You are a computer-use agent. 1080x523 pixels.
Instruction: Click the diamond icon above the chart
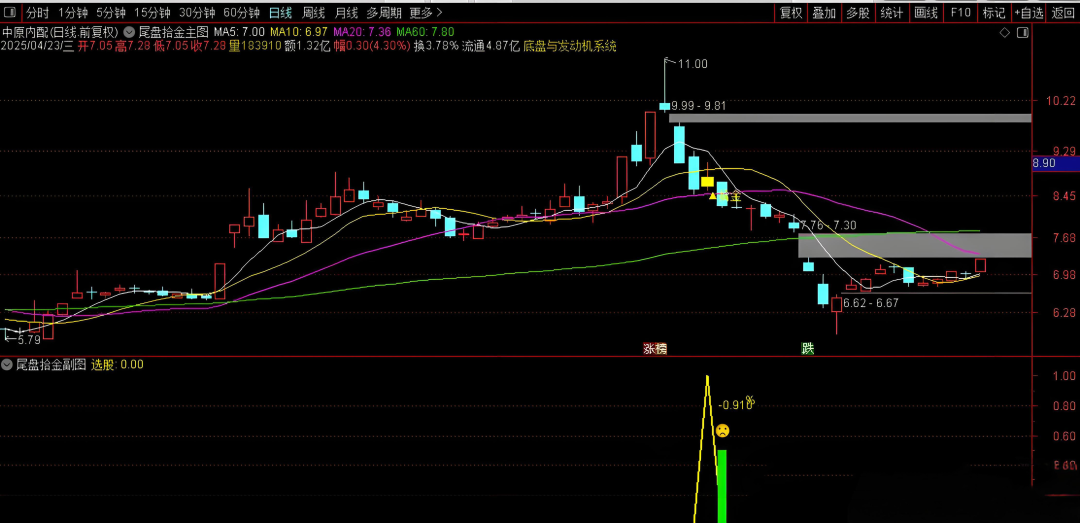point(1005,33)
